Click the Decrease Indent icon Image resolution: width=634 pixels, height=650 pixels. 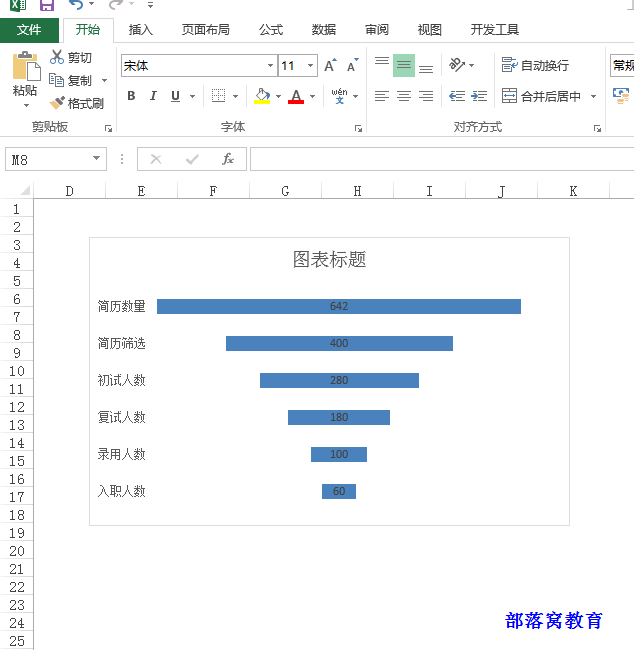pos(457,96)
